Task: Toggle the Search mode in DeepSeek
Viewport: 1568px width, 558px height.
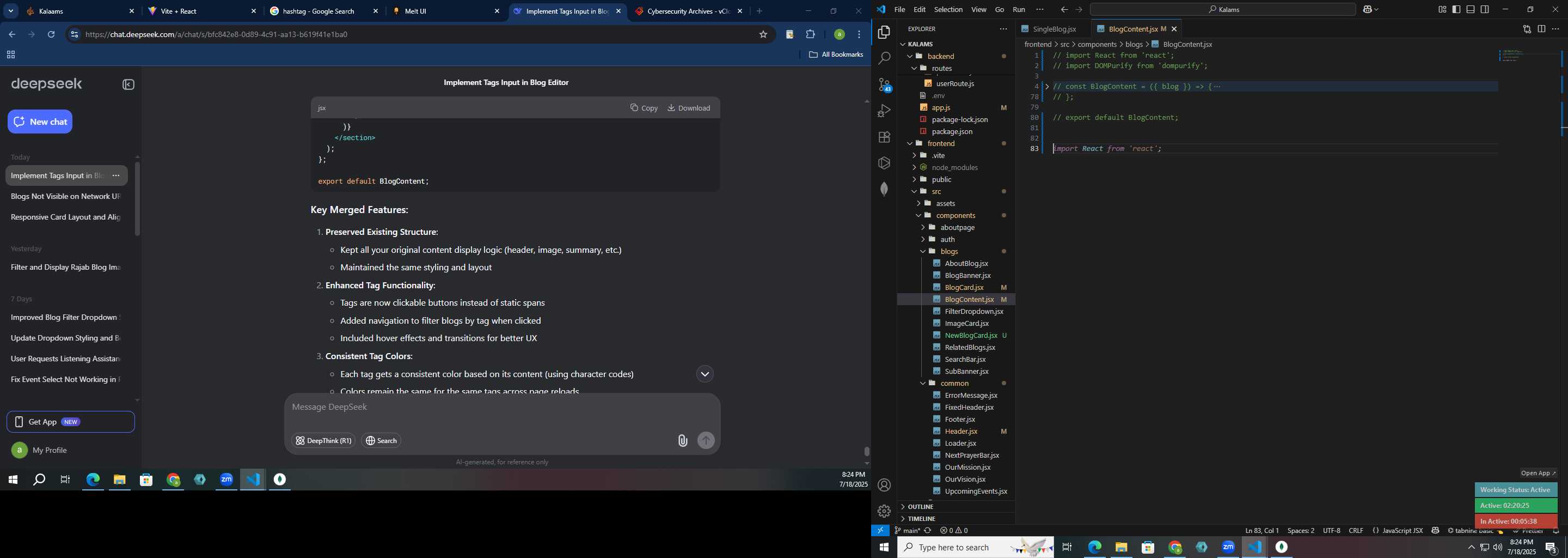Action: point(381,441)
